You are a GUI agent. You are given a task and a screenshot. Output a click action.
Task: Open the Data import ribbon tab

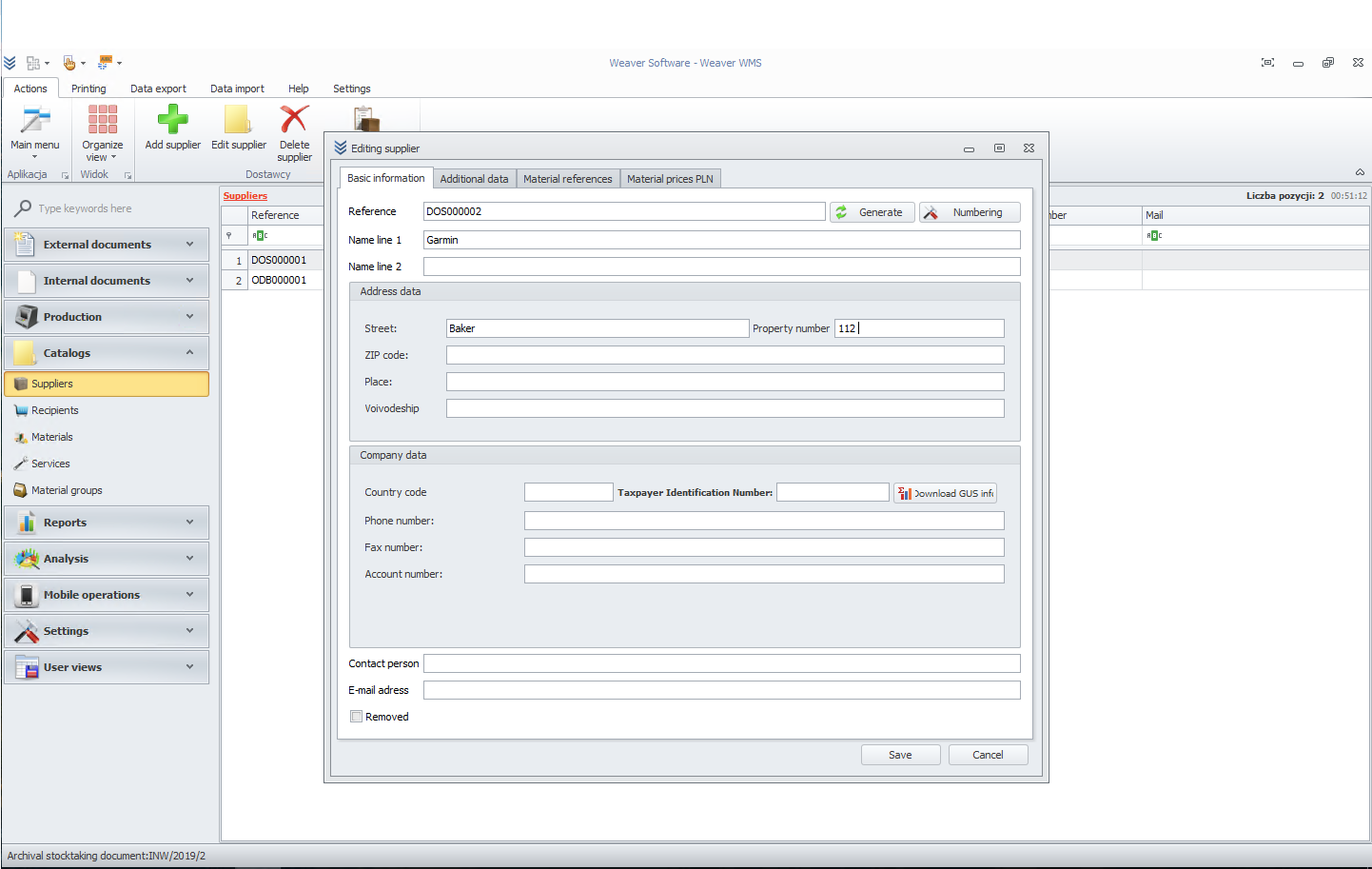click(x=237, y=89)
